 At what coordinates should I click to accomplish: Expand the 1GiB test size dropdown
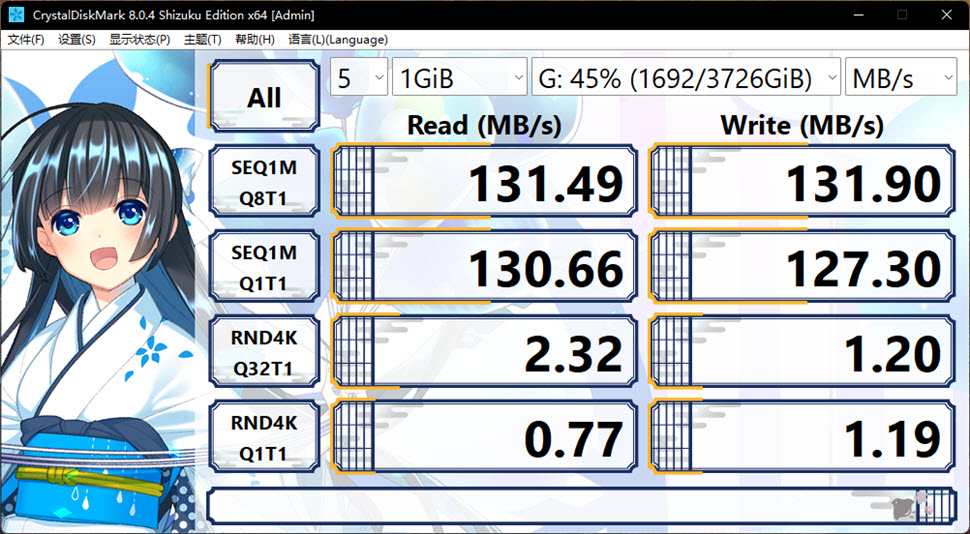click(460, 77)
